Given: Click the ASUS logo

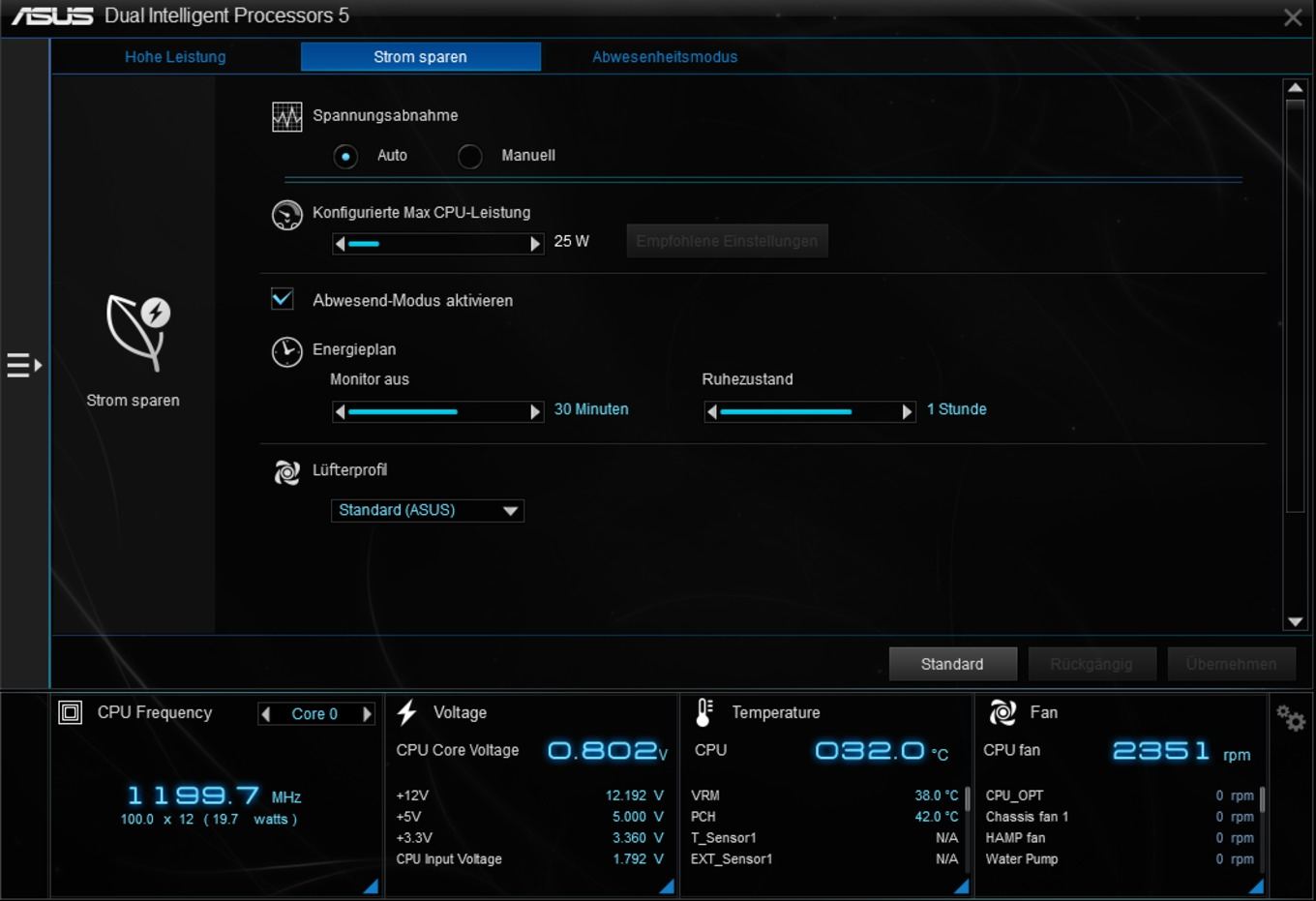Looking at the screenshot, I should [x=52, y=16].
